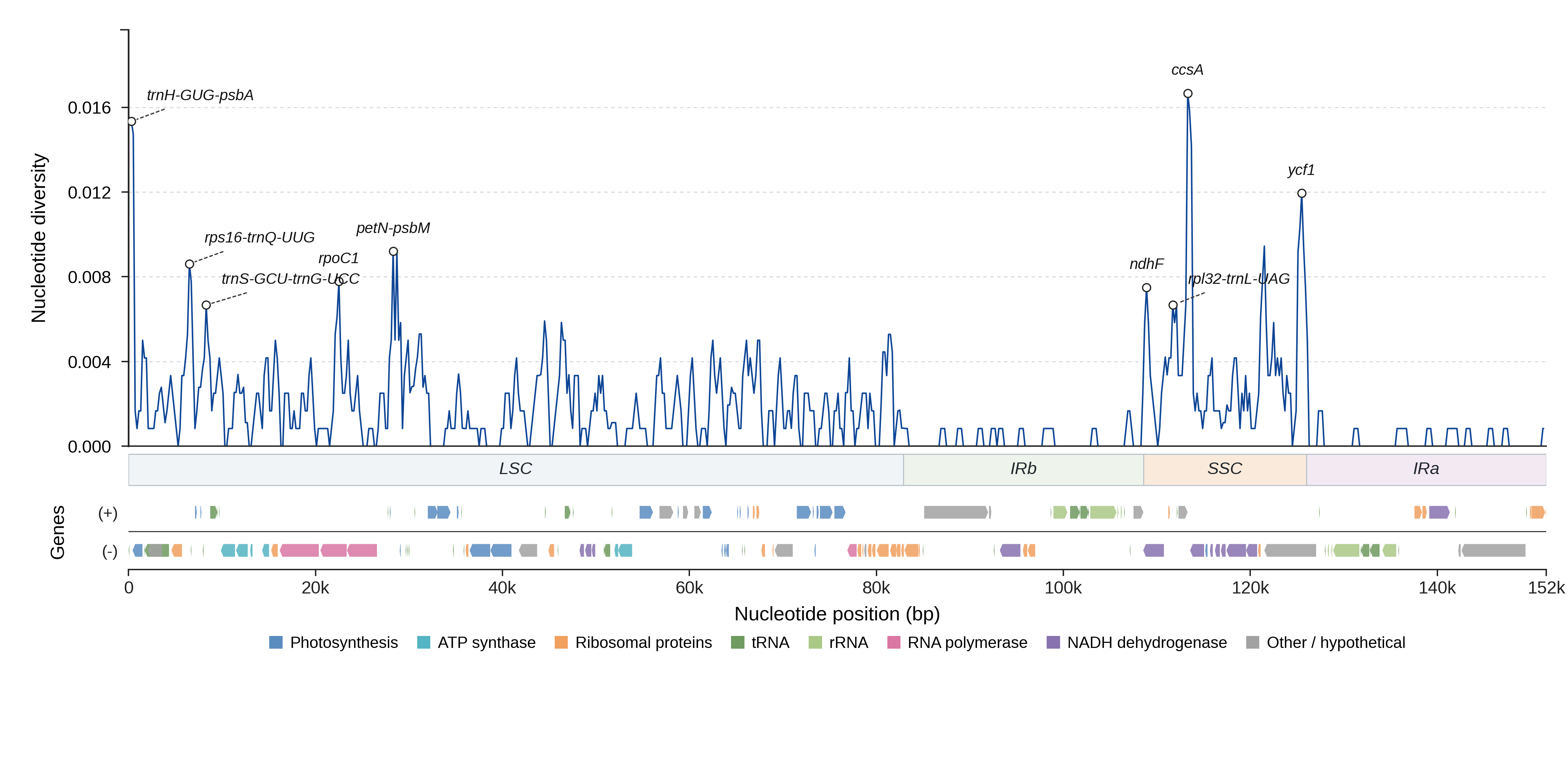
Task: Select the trnH-GUG-psbA peak marker
Action: pos(131,122)
